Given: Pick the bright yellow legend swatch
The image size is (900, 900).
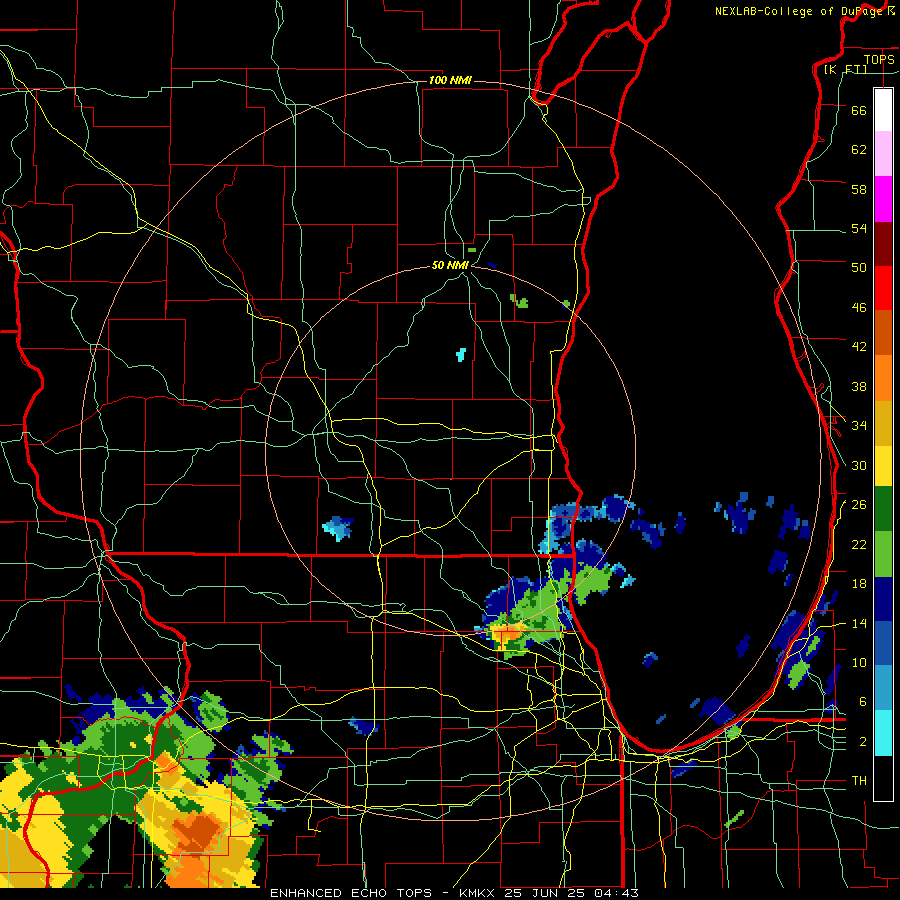Looking at the screenshot, I should tap(883, 465).
